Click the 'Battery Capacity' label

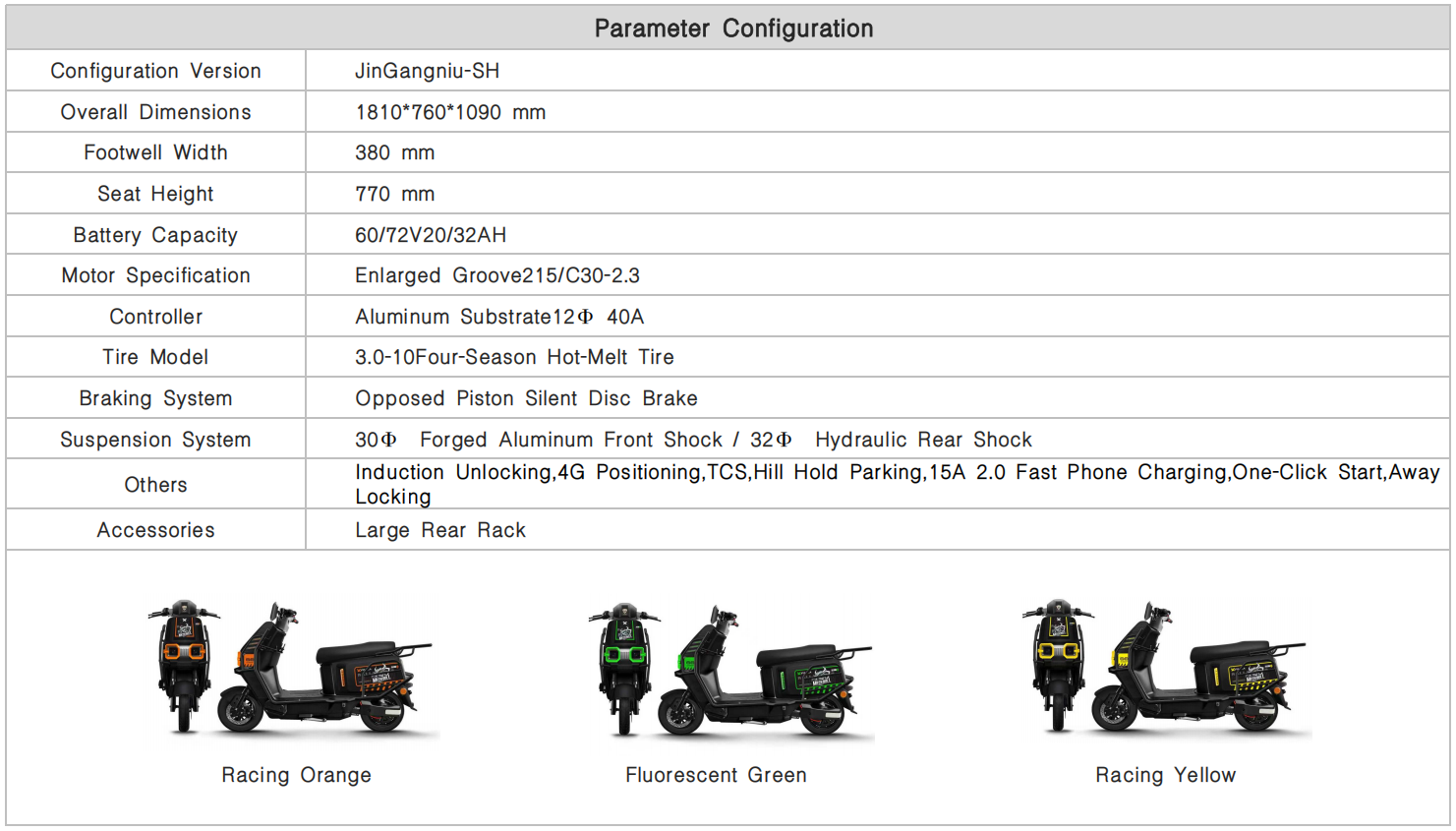[155, 235]
